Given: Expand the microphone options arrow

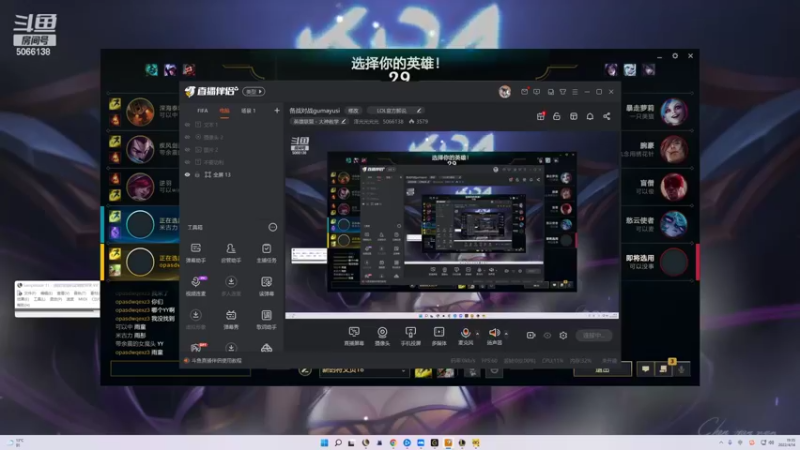Looking at the screenshot, I should [478, 334].
